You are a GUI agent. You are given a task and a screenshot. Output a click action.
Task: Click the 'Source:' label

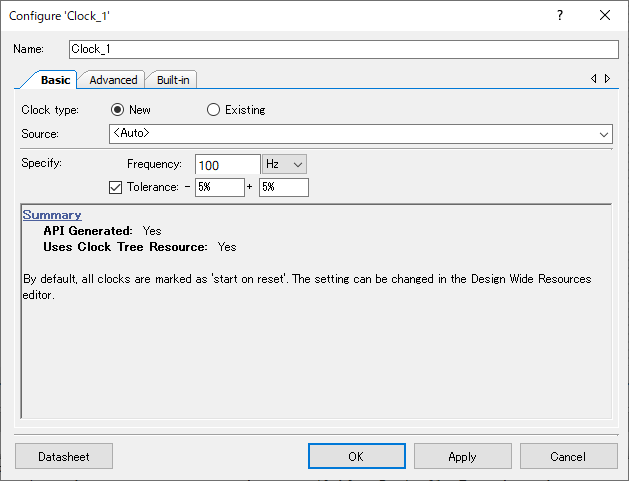[x=40, y=134]
